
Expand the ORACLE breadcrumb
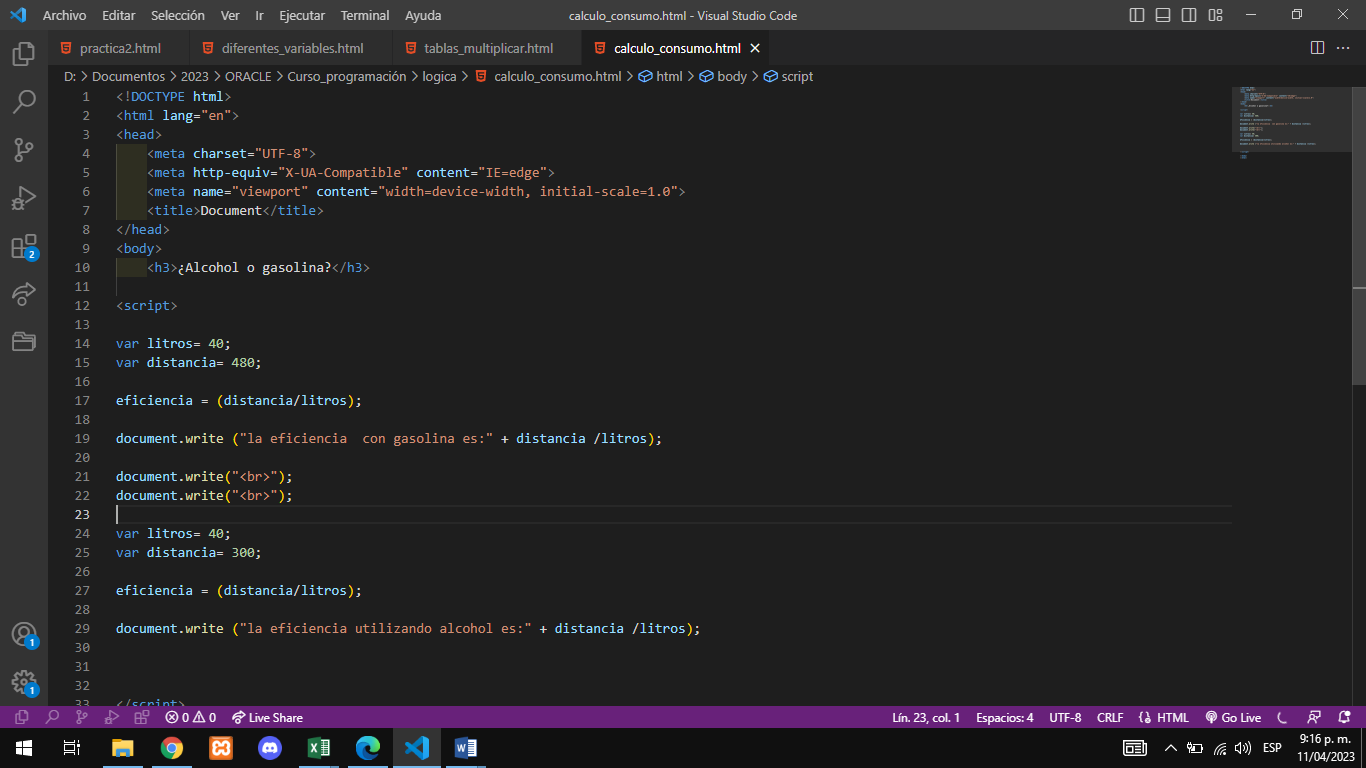click(x=248, y=76)
